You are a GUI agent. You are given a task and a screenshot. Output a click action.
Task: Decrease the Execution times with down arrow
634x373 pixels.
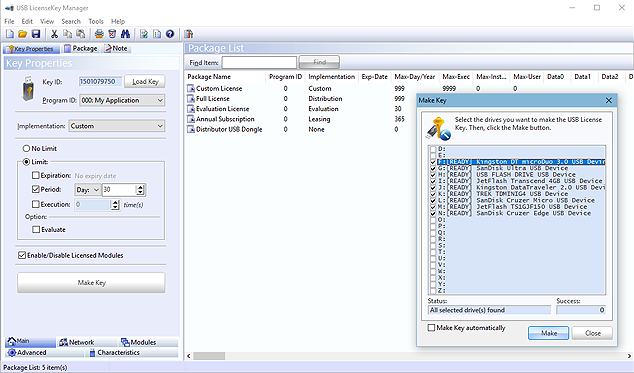tap(115, 207)
